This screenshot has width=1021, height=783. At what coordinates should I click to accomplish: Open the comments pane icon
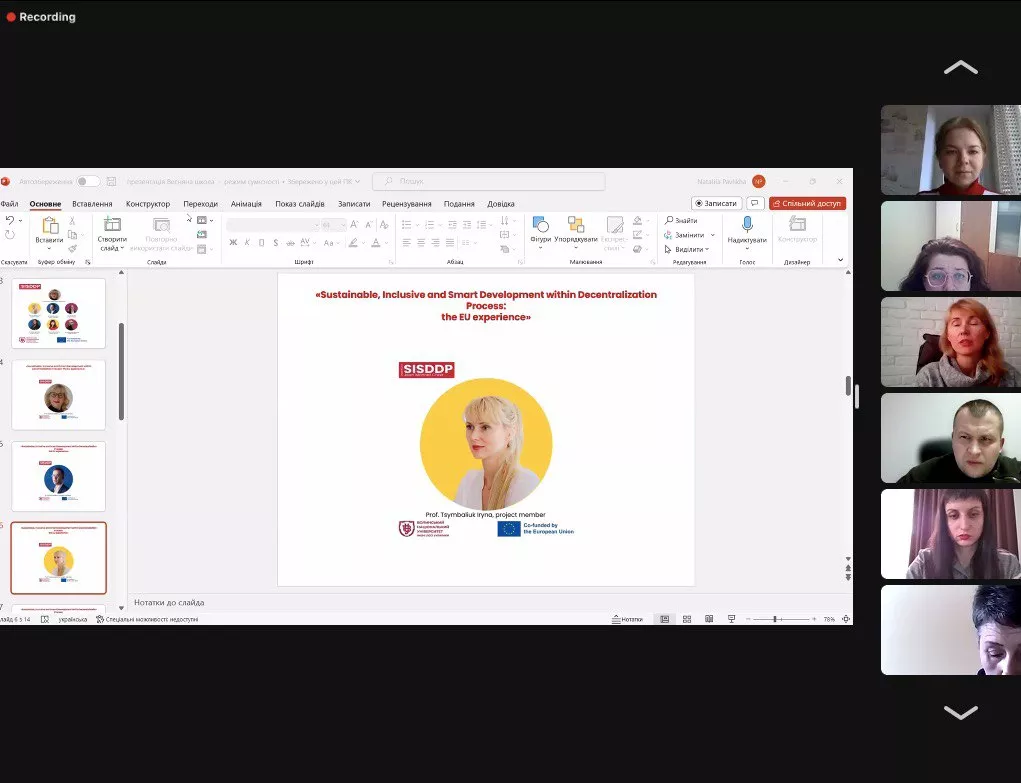[755, 203]
